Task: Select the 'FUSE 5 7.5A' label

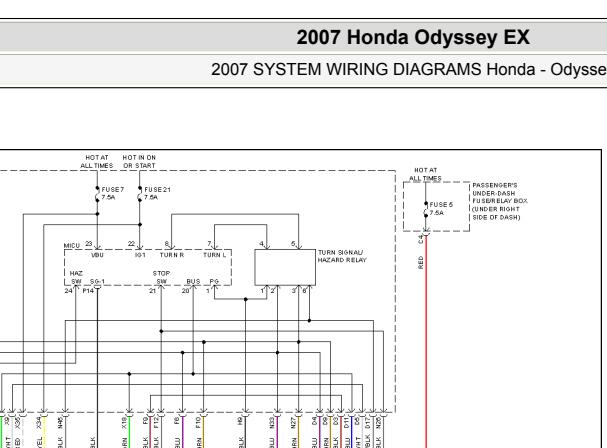Action: pos(441,208)
